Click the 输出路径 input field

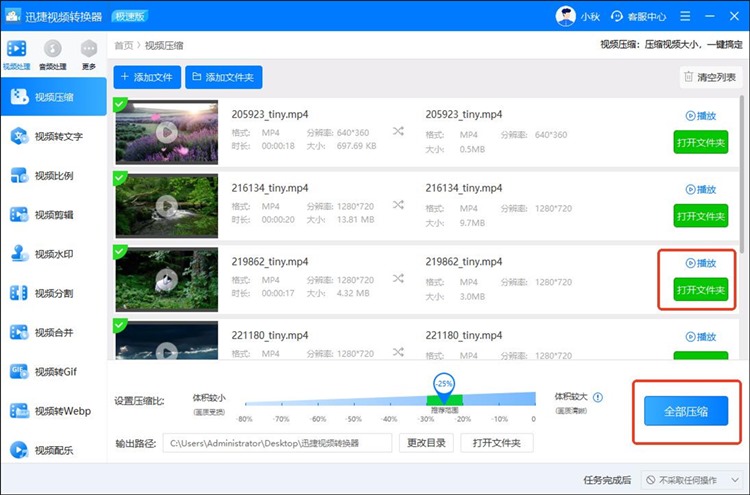277,443
